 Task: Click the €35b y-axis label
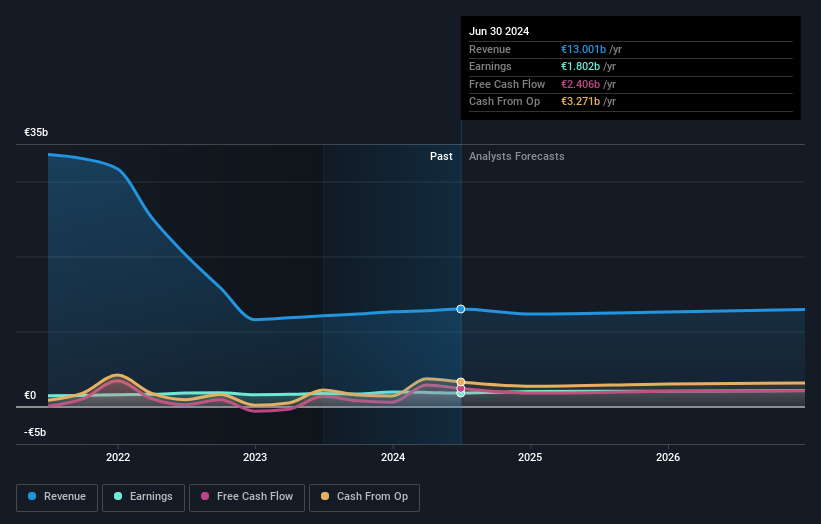pyautogui.click(x=36, y=132)
